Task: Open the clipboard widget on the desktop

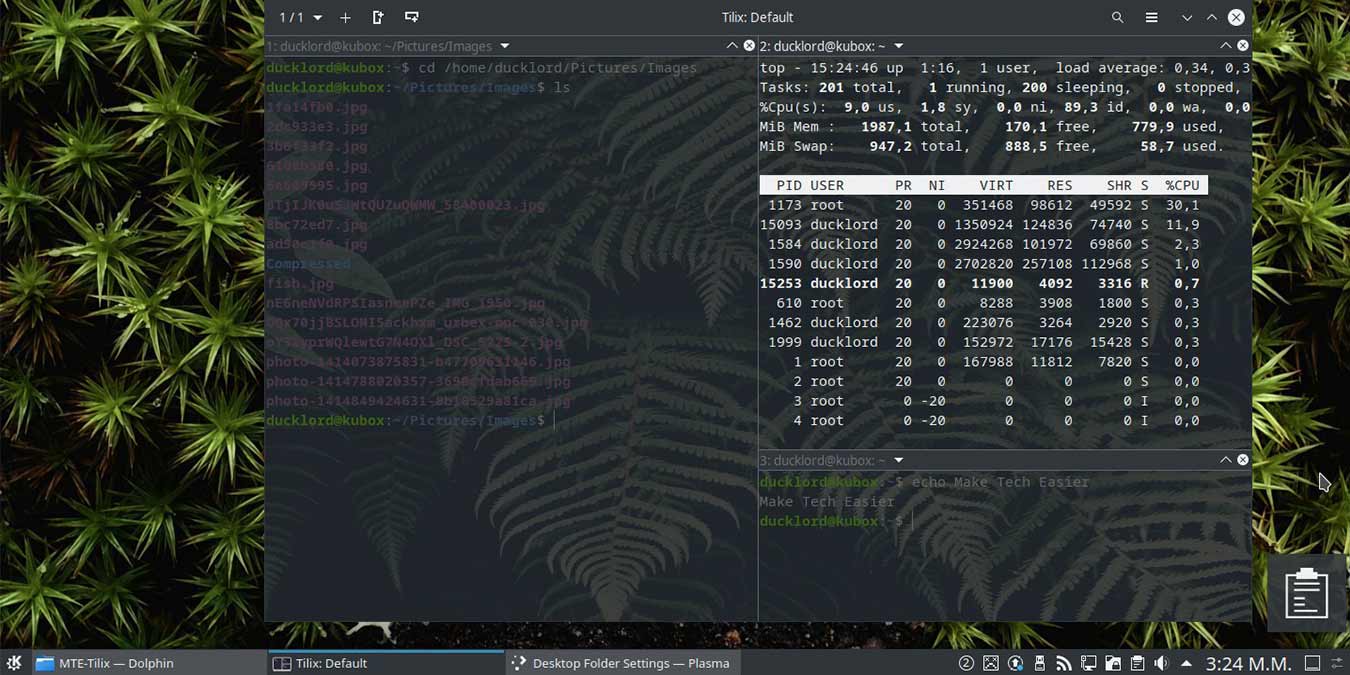Action: coord(1306,592)
